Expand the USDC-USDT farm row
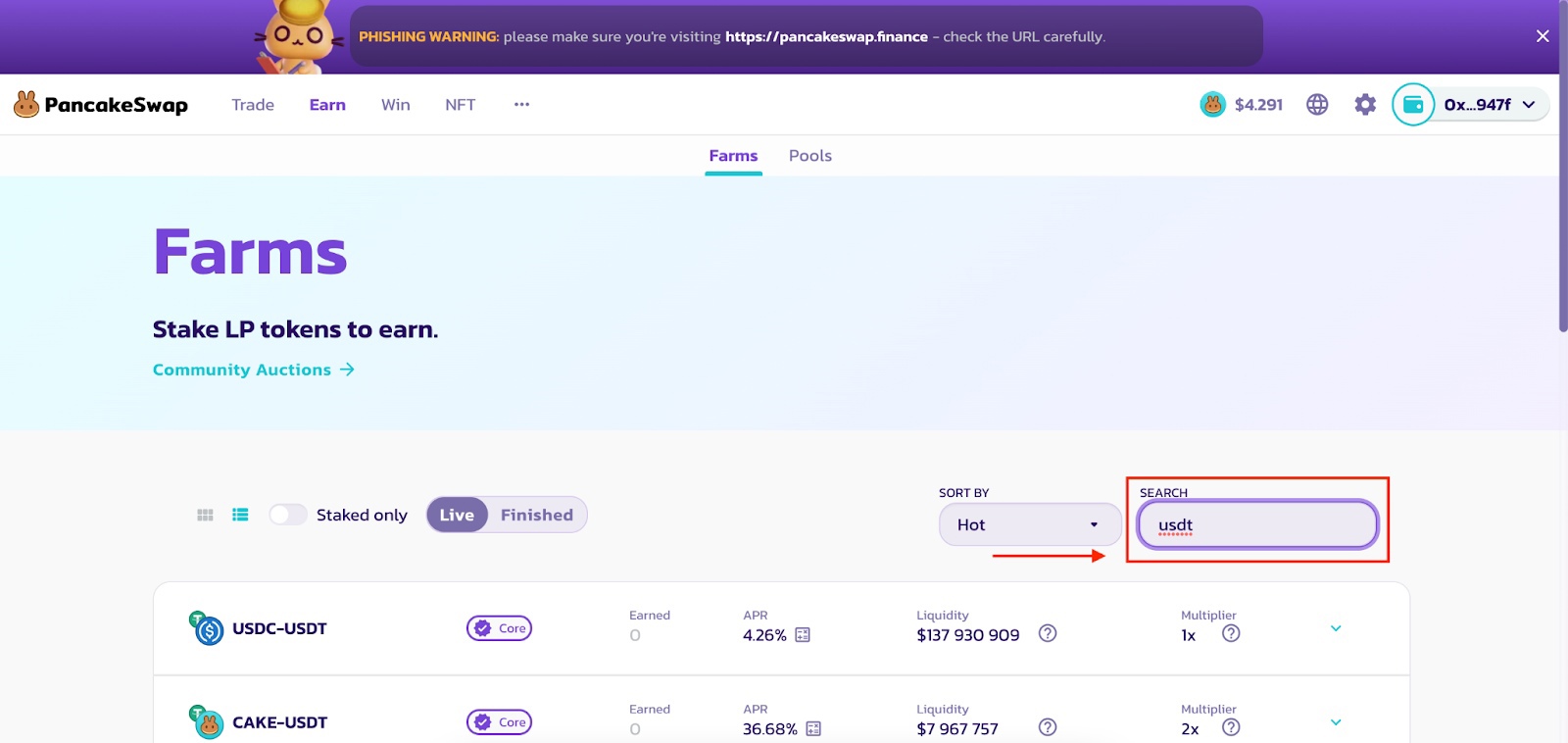This screenshot has width=1568, height=743. (x=1336, y=628)
